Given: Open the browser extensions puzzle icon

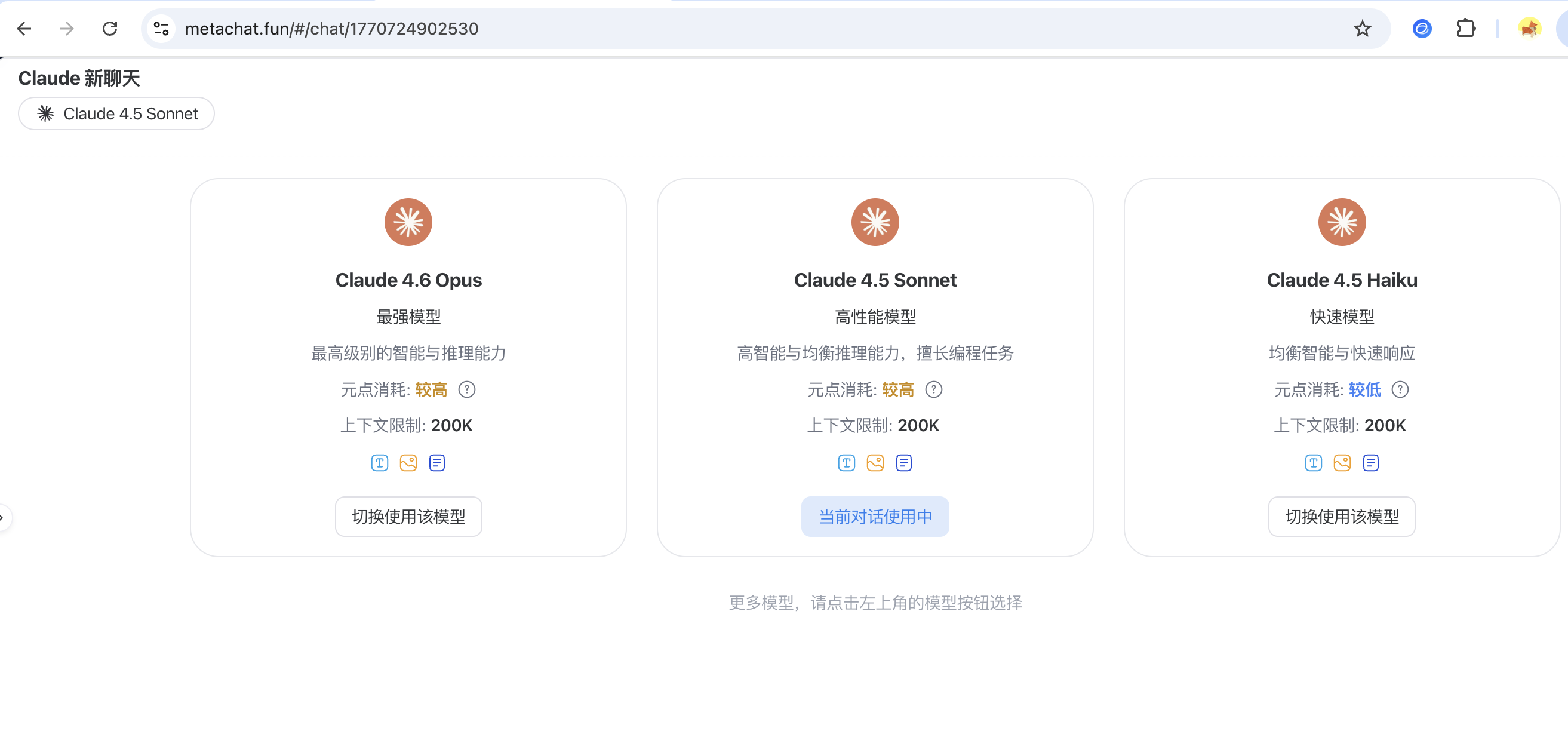Looking at the screenshot, I should point(1466,29).
